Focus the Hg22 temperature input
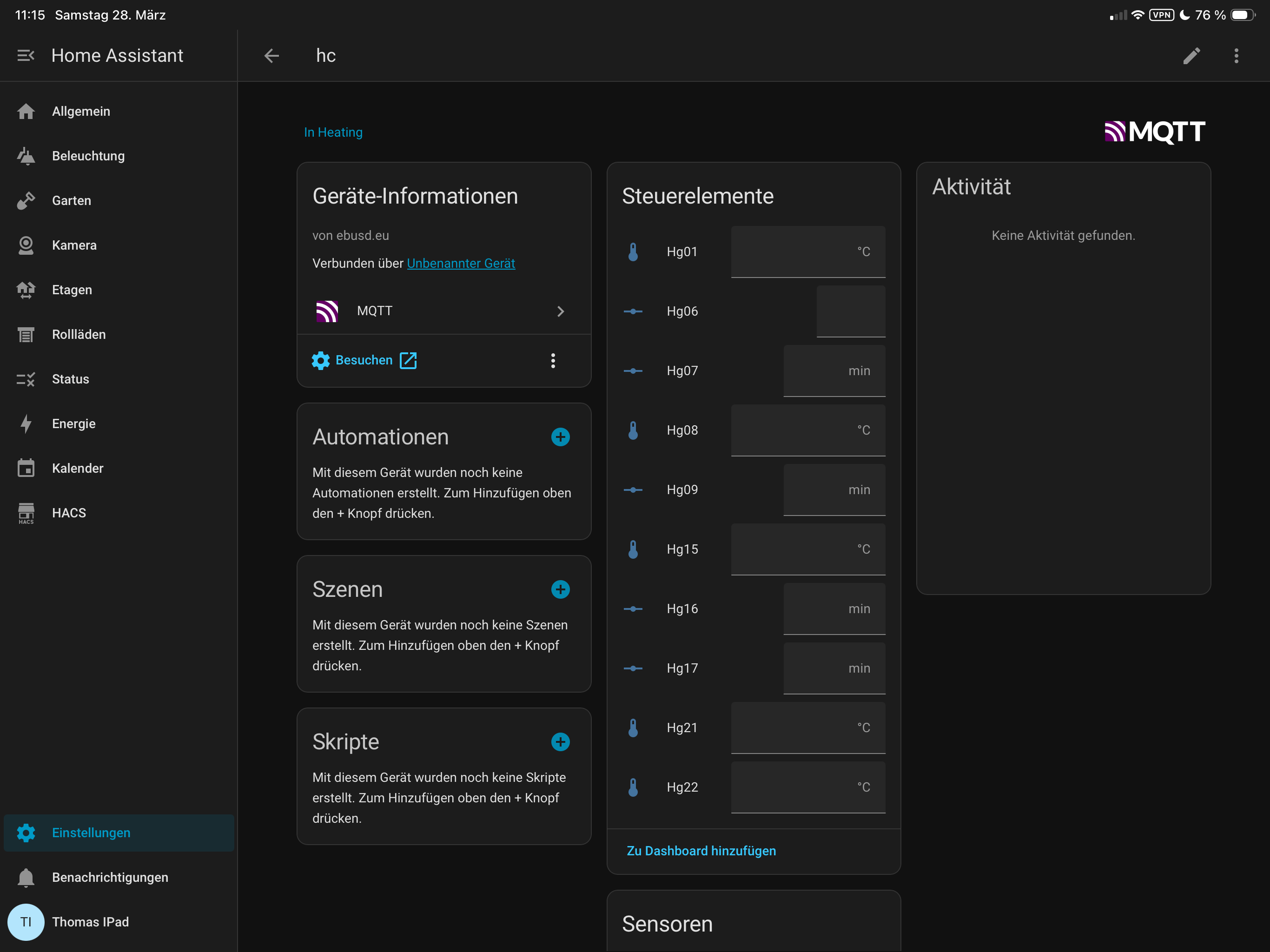1270x952 pixels. (808, 787)
